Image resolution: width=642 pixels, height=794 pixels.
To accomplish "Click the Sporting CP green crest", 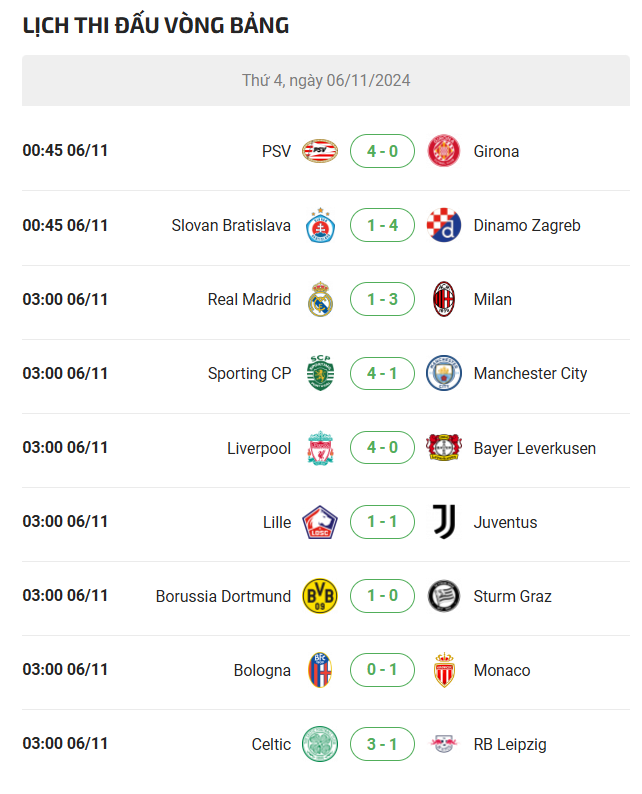I will (320, 373).
